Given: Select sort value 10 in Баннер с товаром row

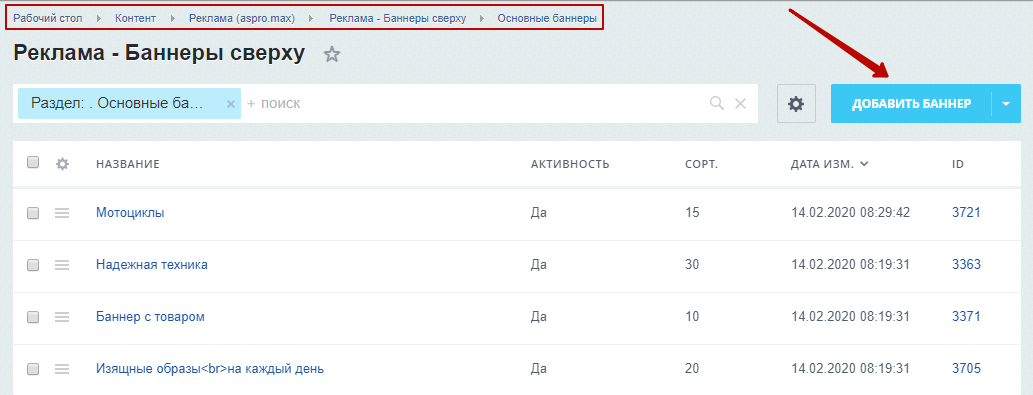Looking at the screenshot, I should tap(692, 317).
